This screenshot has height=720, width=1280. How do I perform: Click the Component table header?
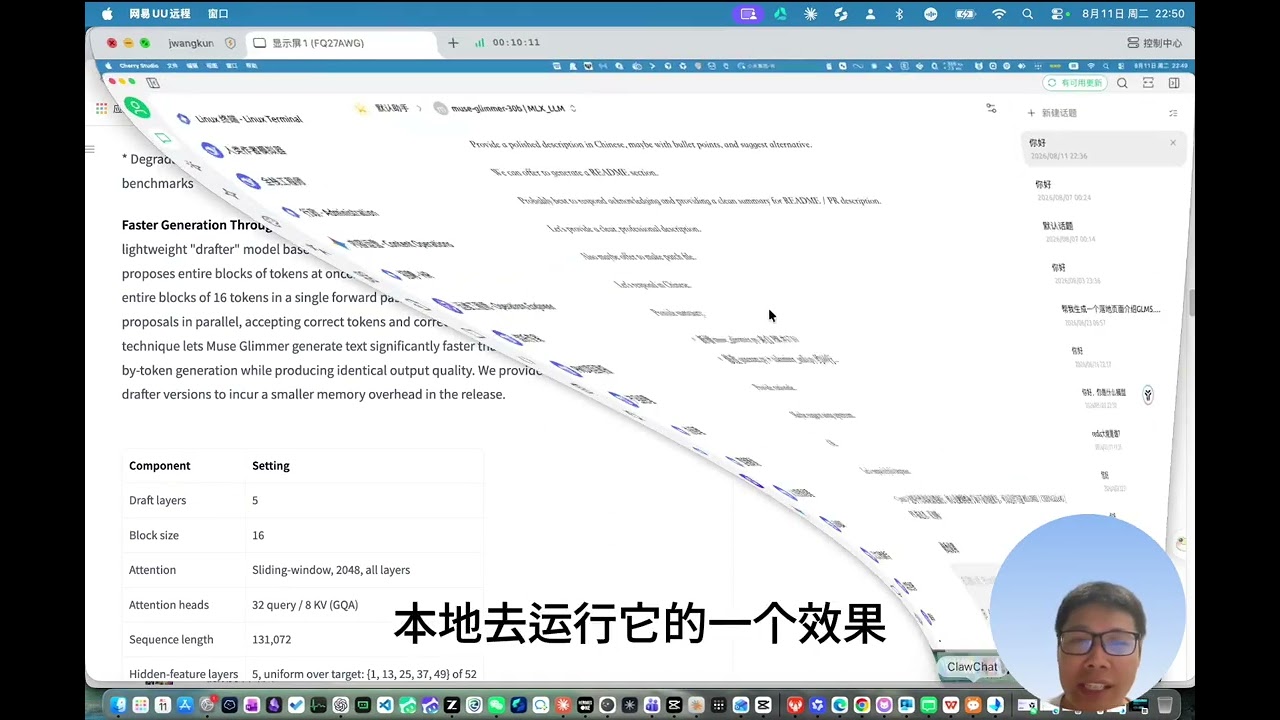coord(159,466)
